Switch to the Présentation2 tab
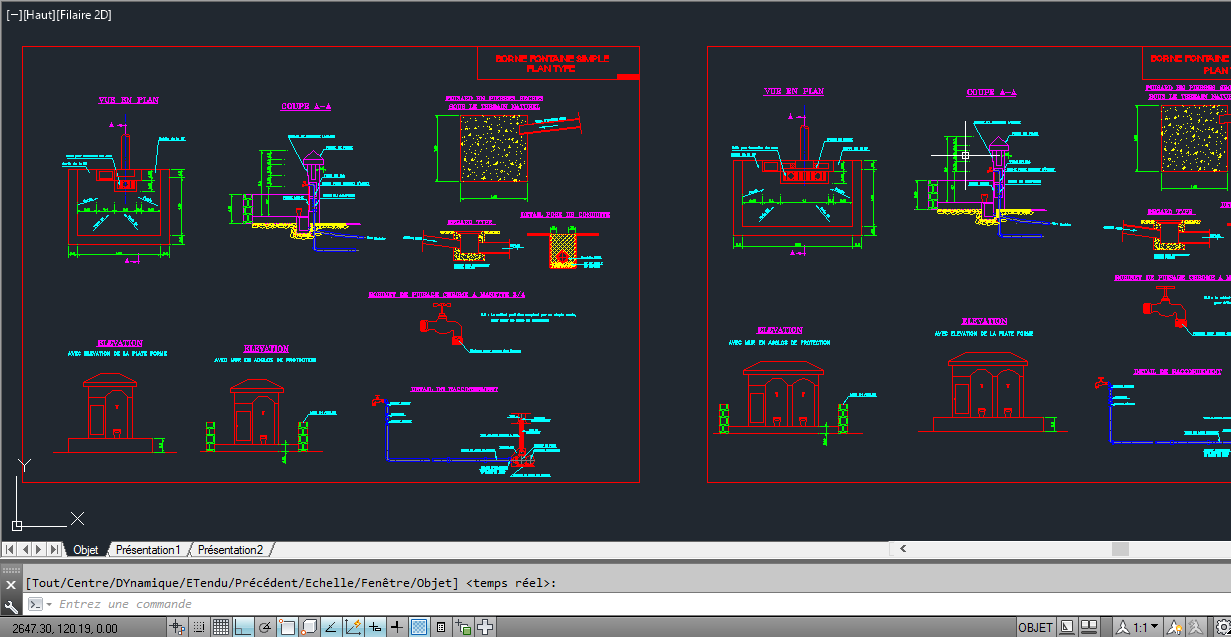The image size is (1231, 637). pos(231,549)
